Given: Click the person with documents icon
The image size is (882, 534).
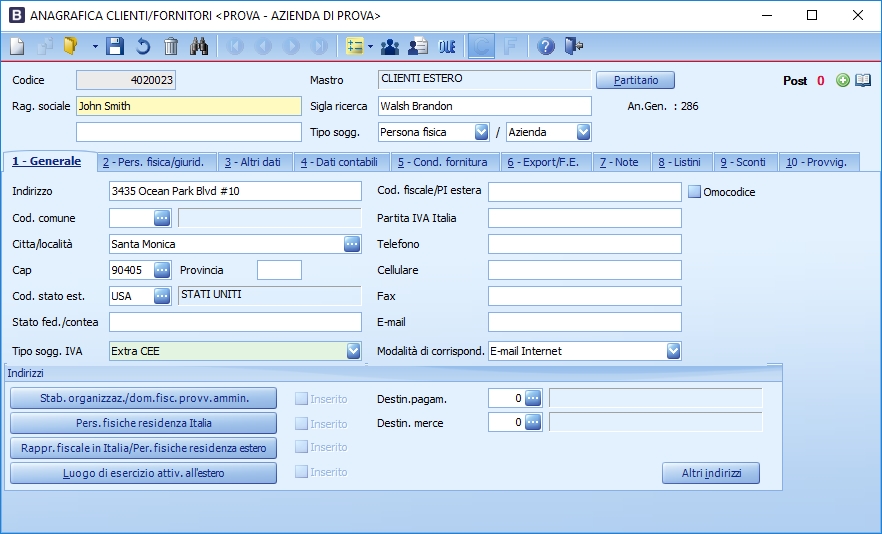Looking at the screenshot, I should click(418, 46).
